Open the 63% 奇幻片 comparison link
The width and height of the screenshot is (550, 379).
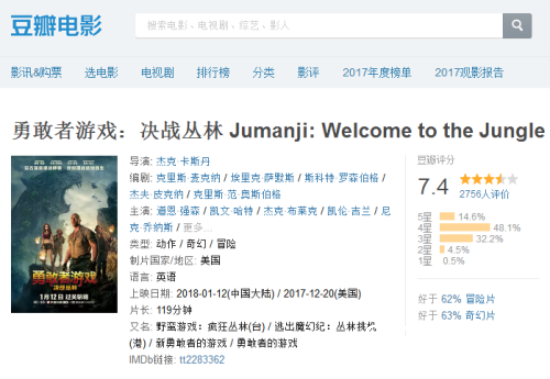click(468, 315)
